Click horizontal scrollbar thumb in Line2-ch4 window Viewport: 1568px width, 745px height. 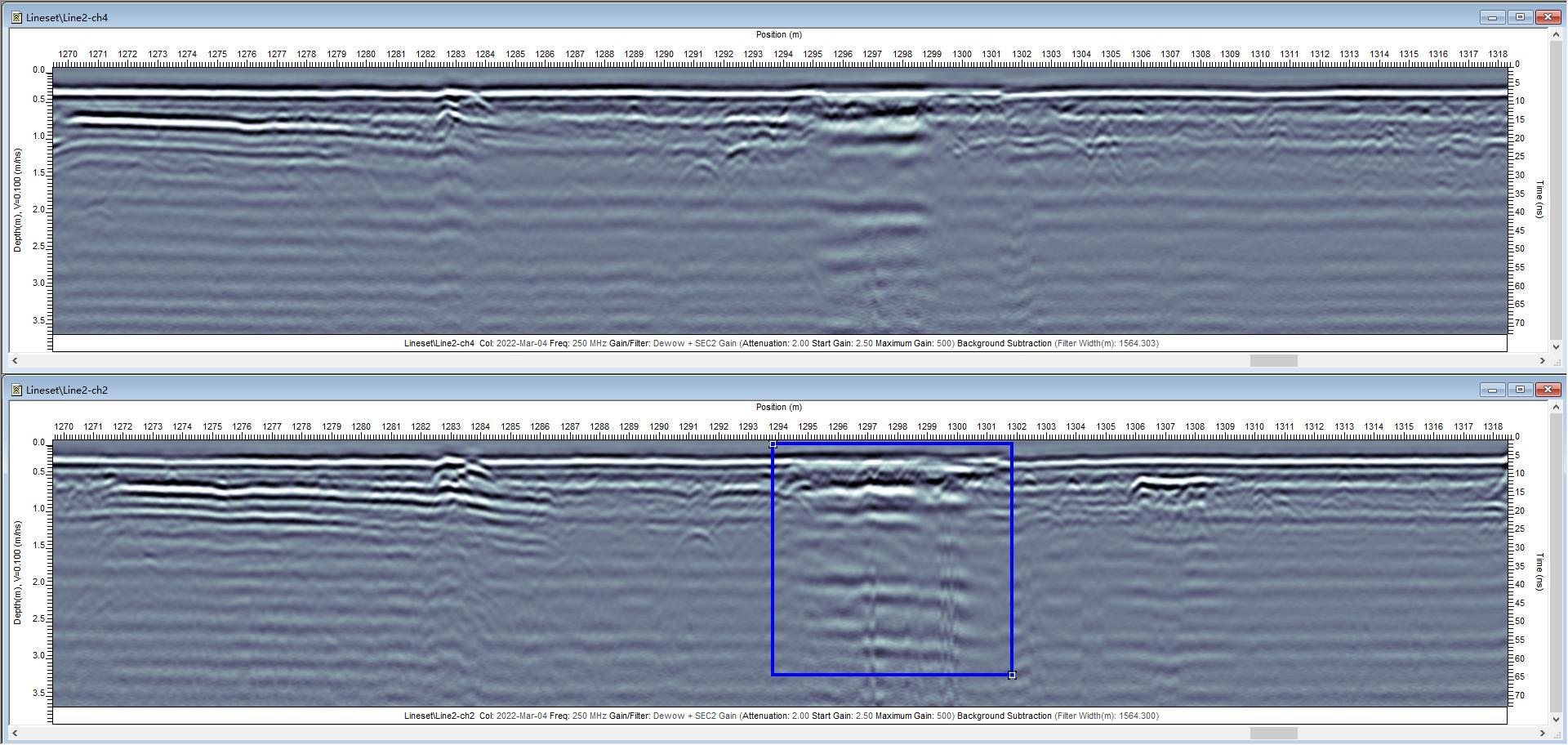[1274, 360]
